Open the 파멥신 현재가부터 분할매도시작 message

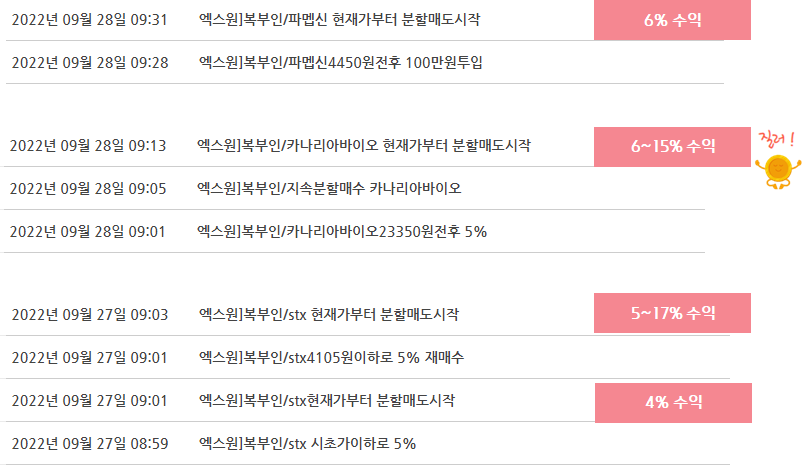[339, 20]
